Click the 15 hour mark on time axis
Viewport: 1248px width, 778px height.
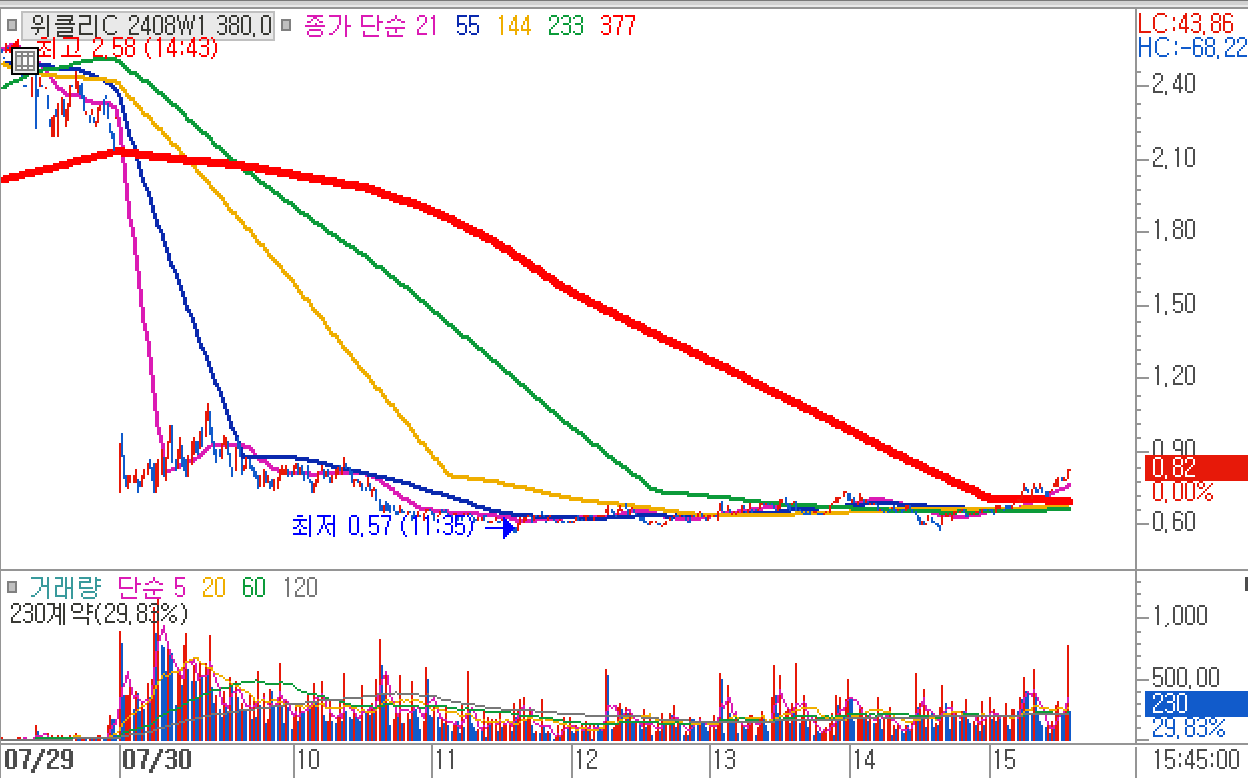pyautogui.click(x=1005, y=760)
